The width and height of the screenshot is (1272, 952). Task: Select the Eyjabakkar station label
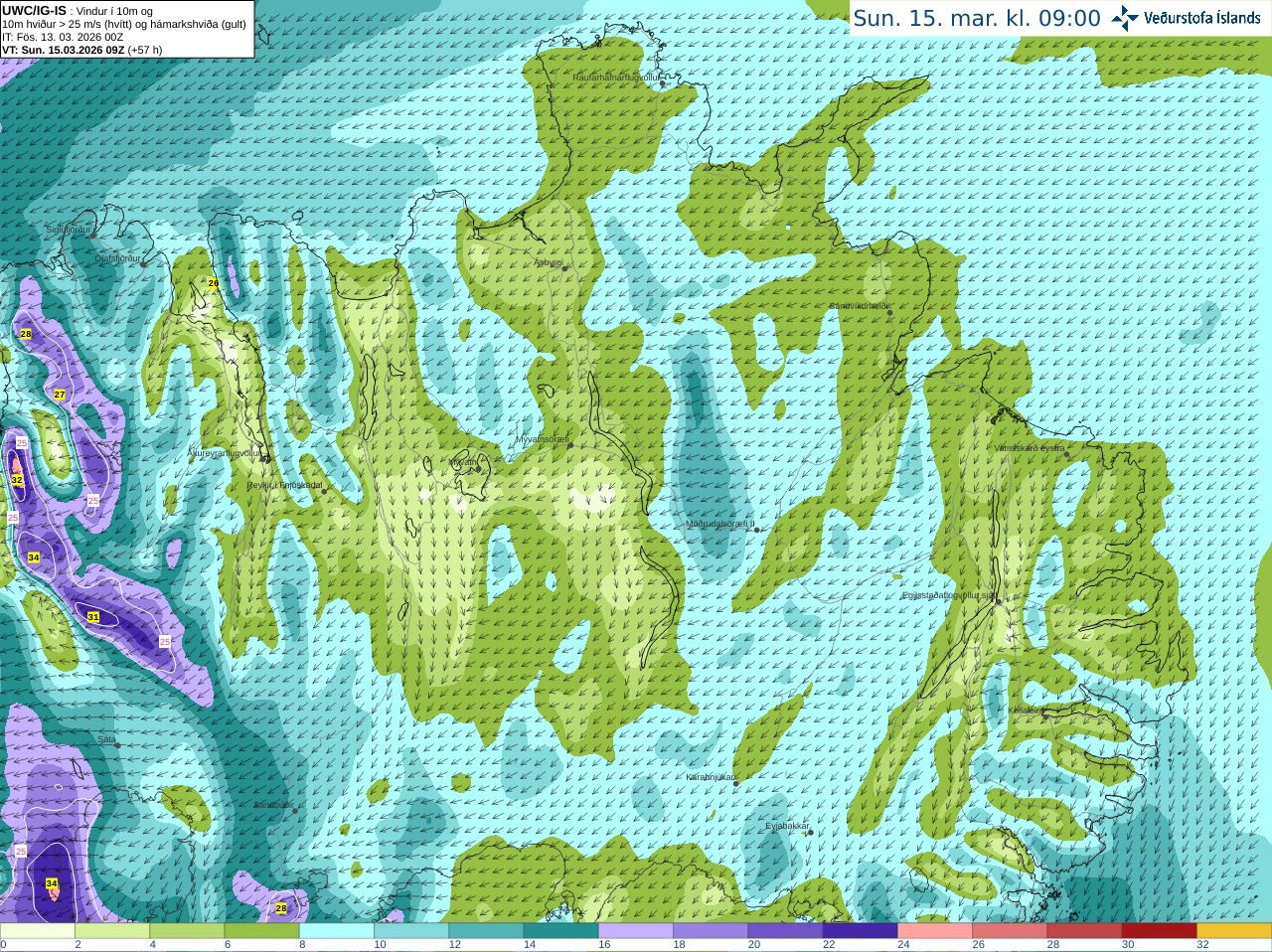[788, 826]
